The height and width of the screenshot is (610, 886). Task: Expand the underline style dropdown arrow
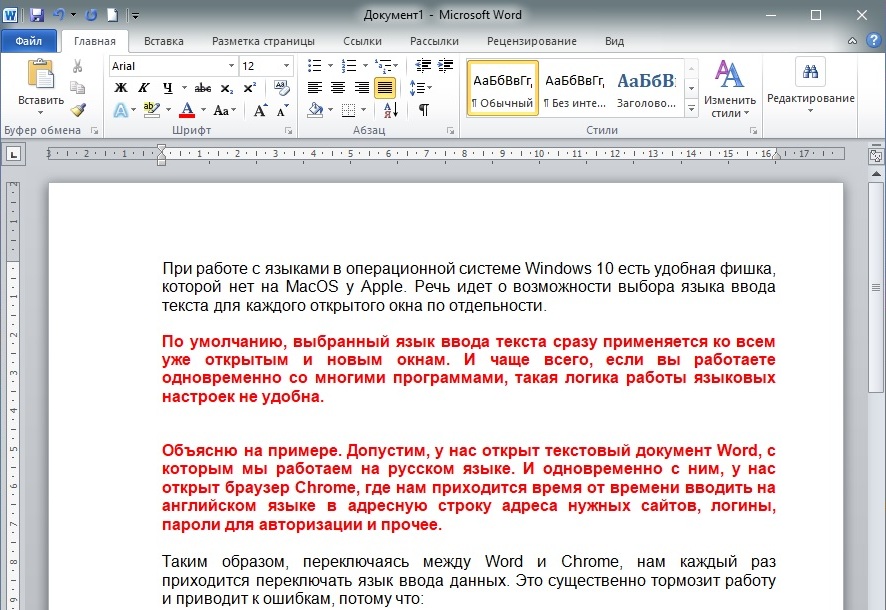click(x=184, y=88)
